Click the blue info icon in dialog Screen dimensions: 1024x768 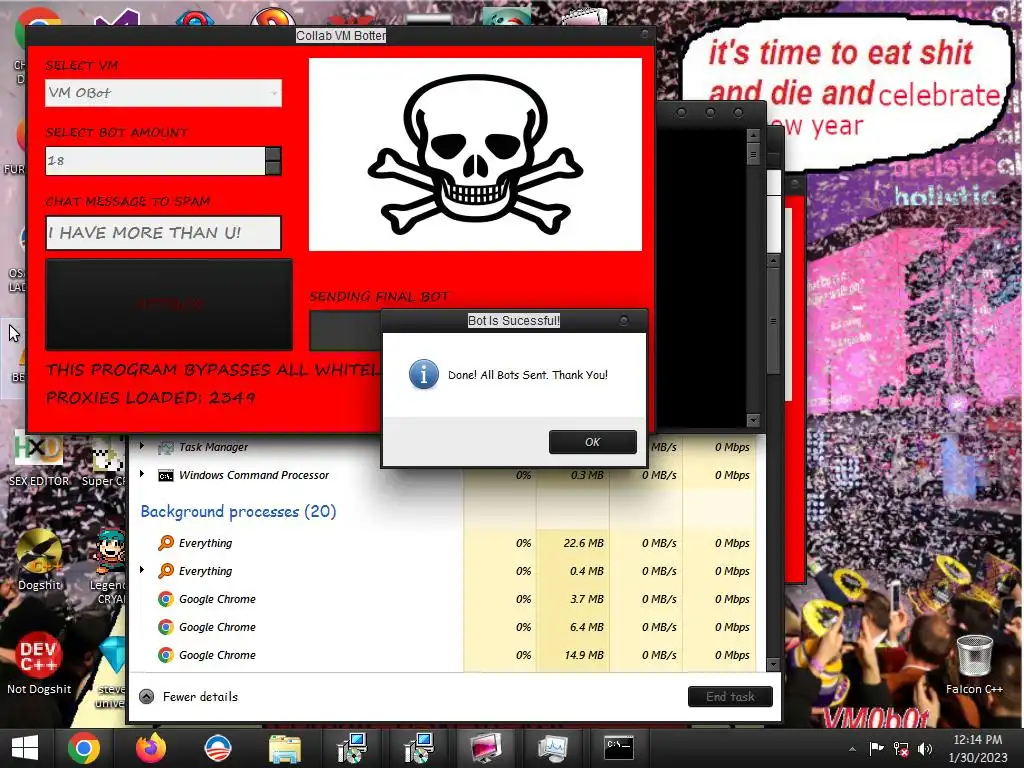(423, 375)
